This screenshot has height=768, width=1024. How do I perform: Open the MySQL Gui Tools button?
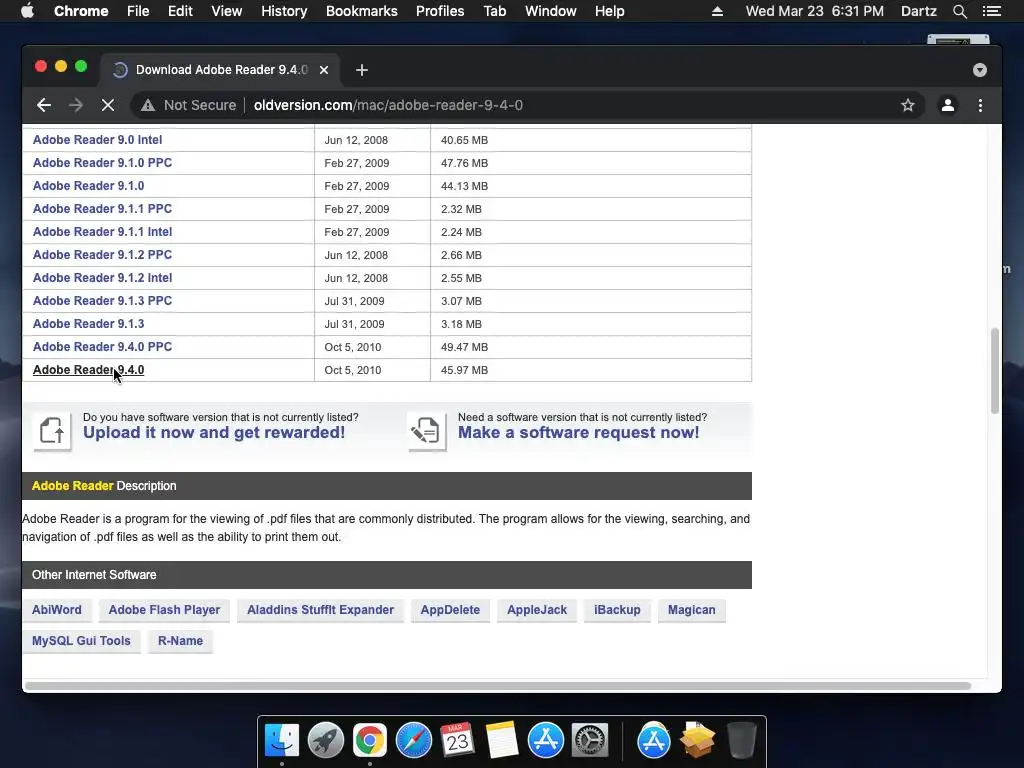pyautogui.click(x=82, y=641)
